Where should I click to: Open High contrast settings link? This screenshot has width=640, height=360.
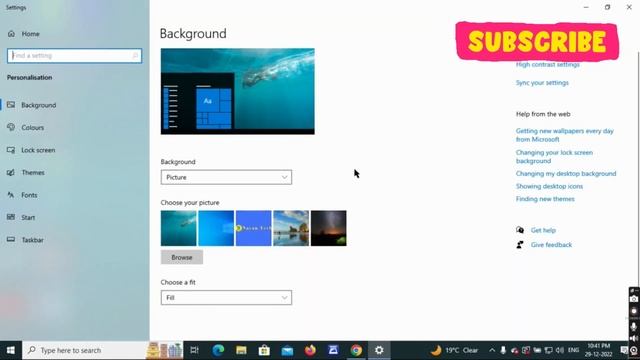[x=548, y=64]
